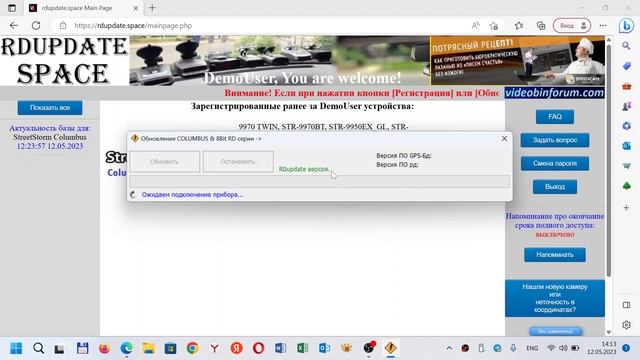Add a sidebar app with plus icon
The image size is (640, 360).
pos(626,207)
